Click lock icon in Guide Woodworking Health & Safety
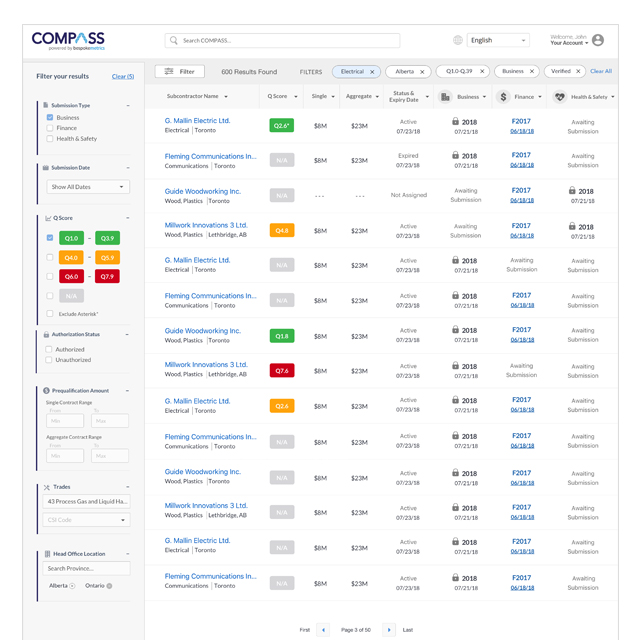This screenshot has width=640, height=640. [x=572, y=191]
